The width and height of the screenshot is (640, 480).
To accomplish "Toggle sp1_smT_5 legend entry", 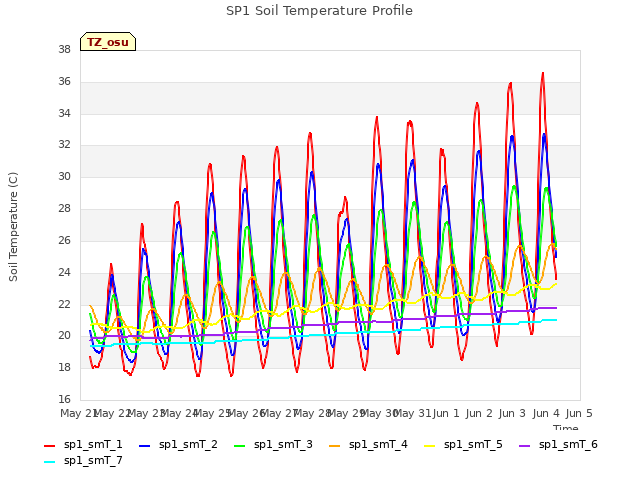I will [x=463, y=444].
